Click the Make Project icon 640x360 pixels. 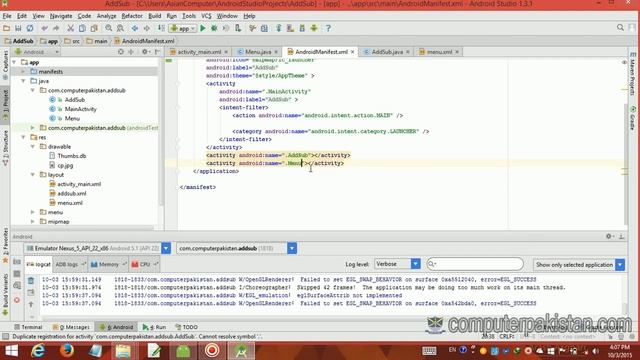tap(161, 28)
